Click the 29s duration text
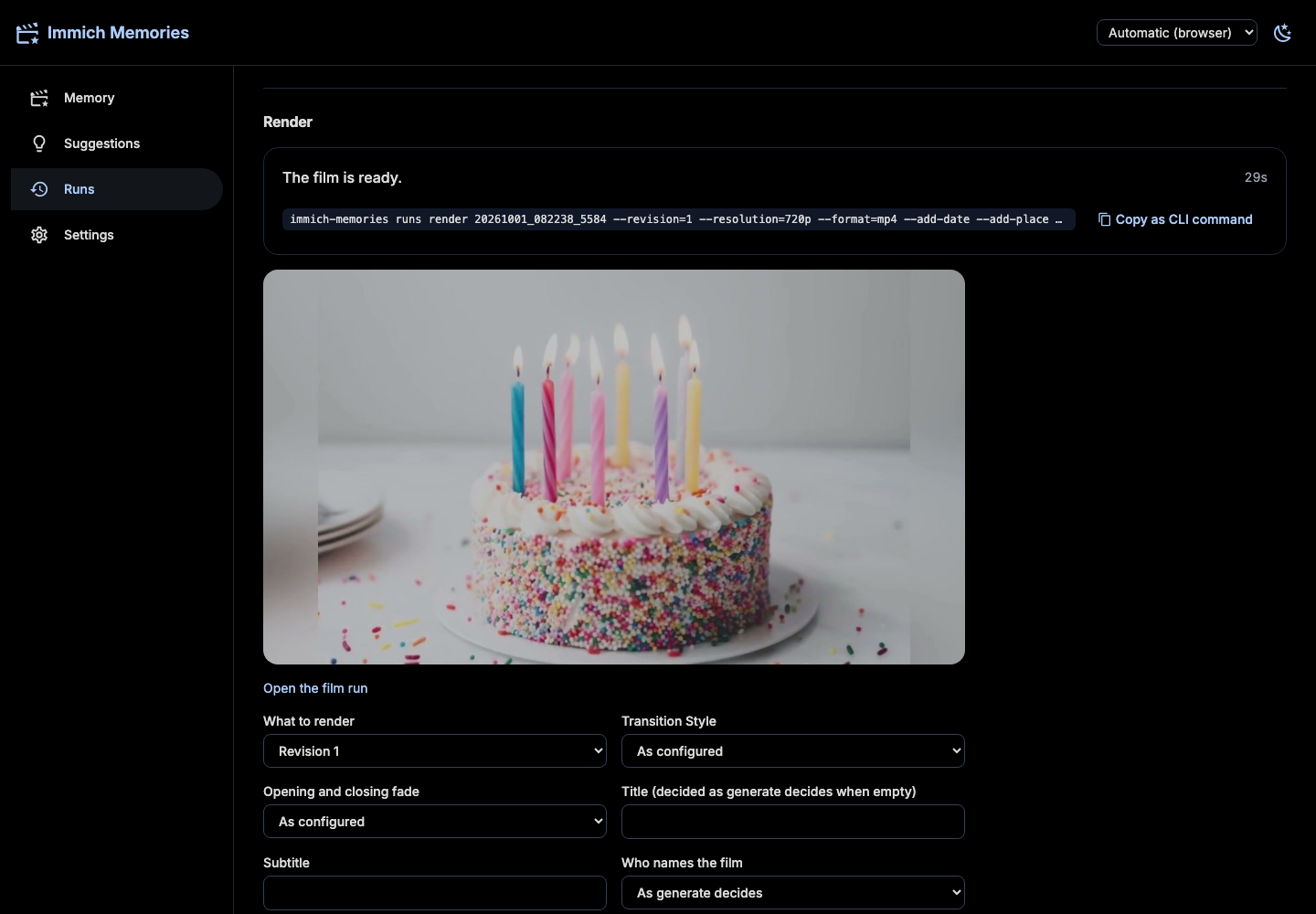 click(x=1256, y=177)
